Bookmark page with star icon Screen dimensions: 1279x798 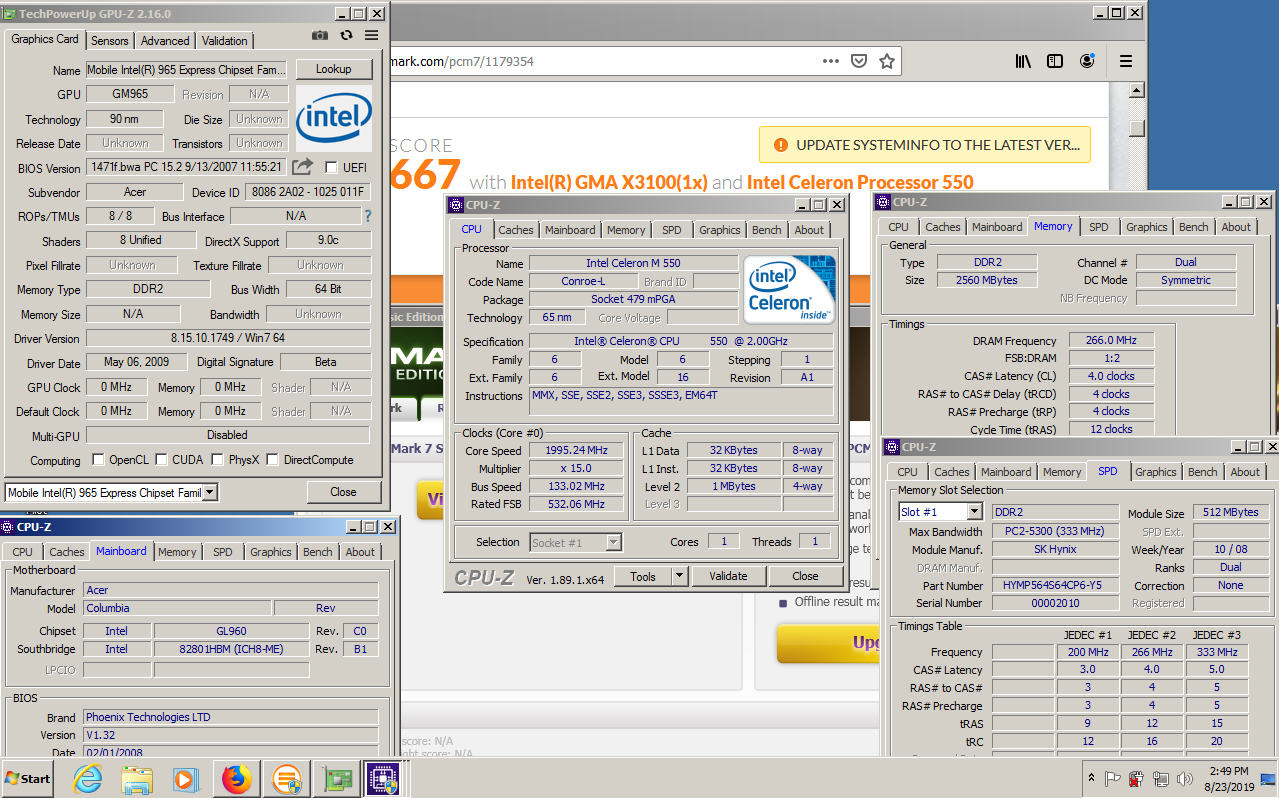[887, 61]
